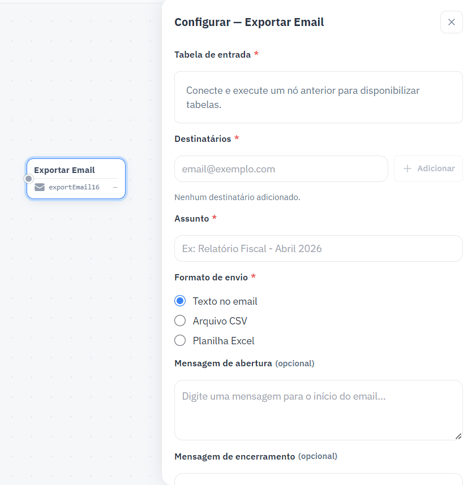
Task: Click the Adicionar recipient button
Action: 428,169
